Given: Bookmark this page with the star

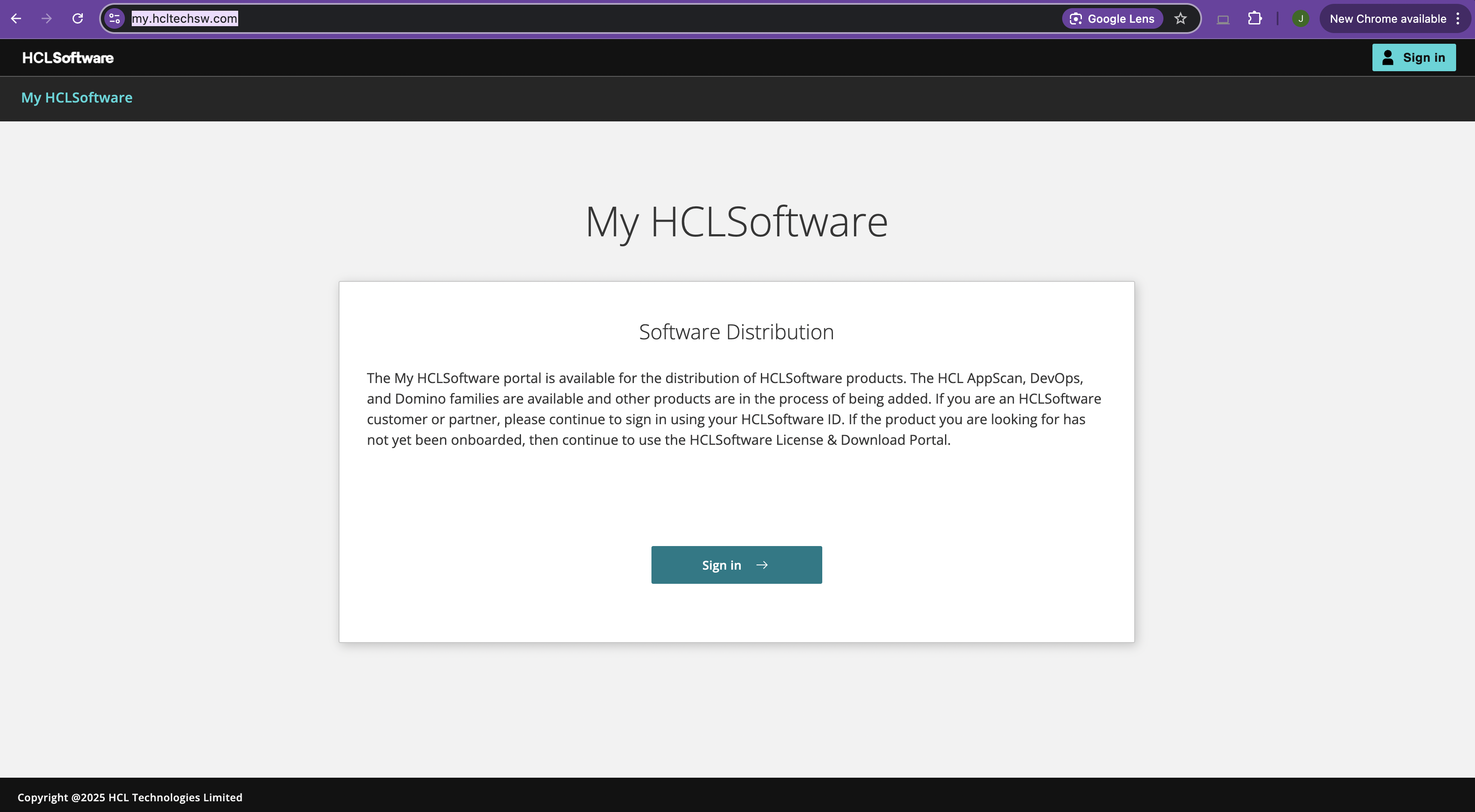Looking at the screenshot, I should coord(1180,18).
